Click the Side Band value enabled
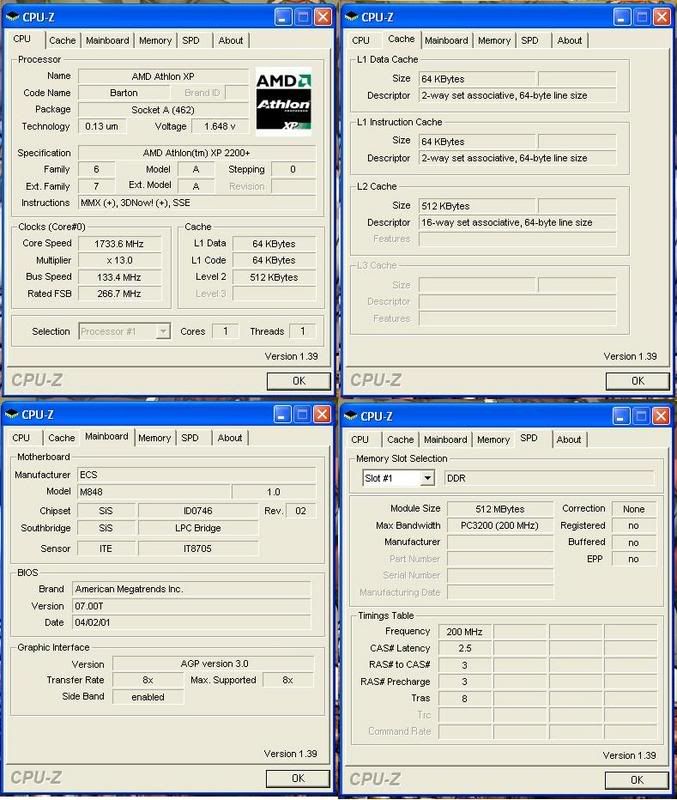 coord(148,697)
